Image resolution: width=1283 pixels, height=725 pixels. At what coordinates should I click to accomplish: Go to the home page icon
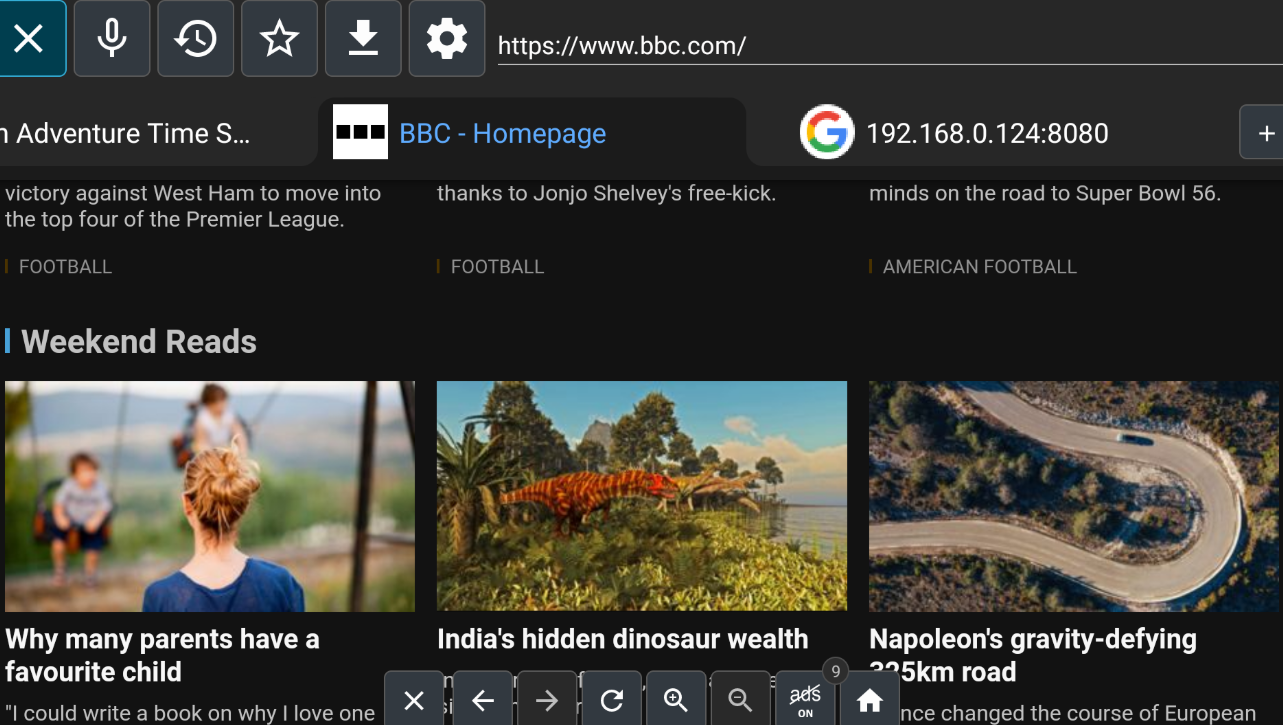pos(869,698)
